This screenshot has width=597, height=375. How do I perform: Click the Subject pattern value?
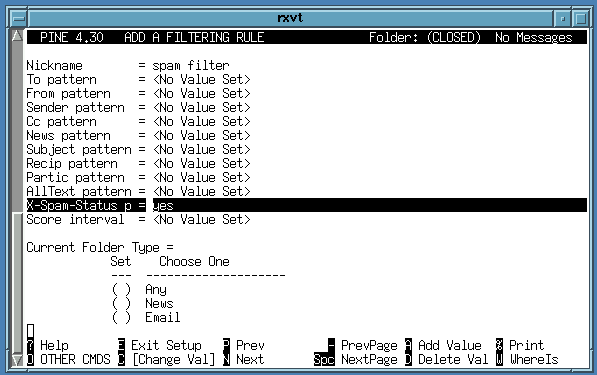[x=202, y=150]
